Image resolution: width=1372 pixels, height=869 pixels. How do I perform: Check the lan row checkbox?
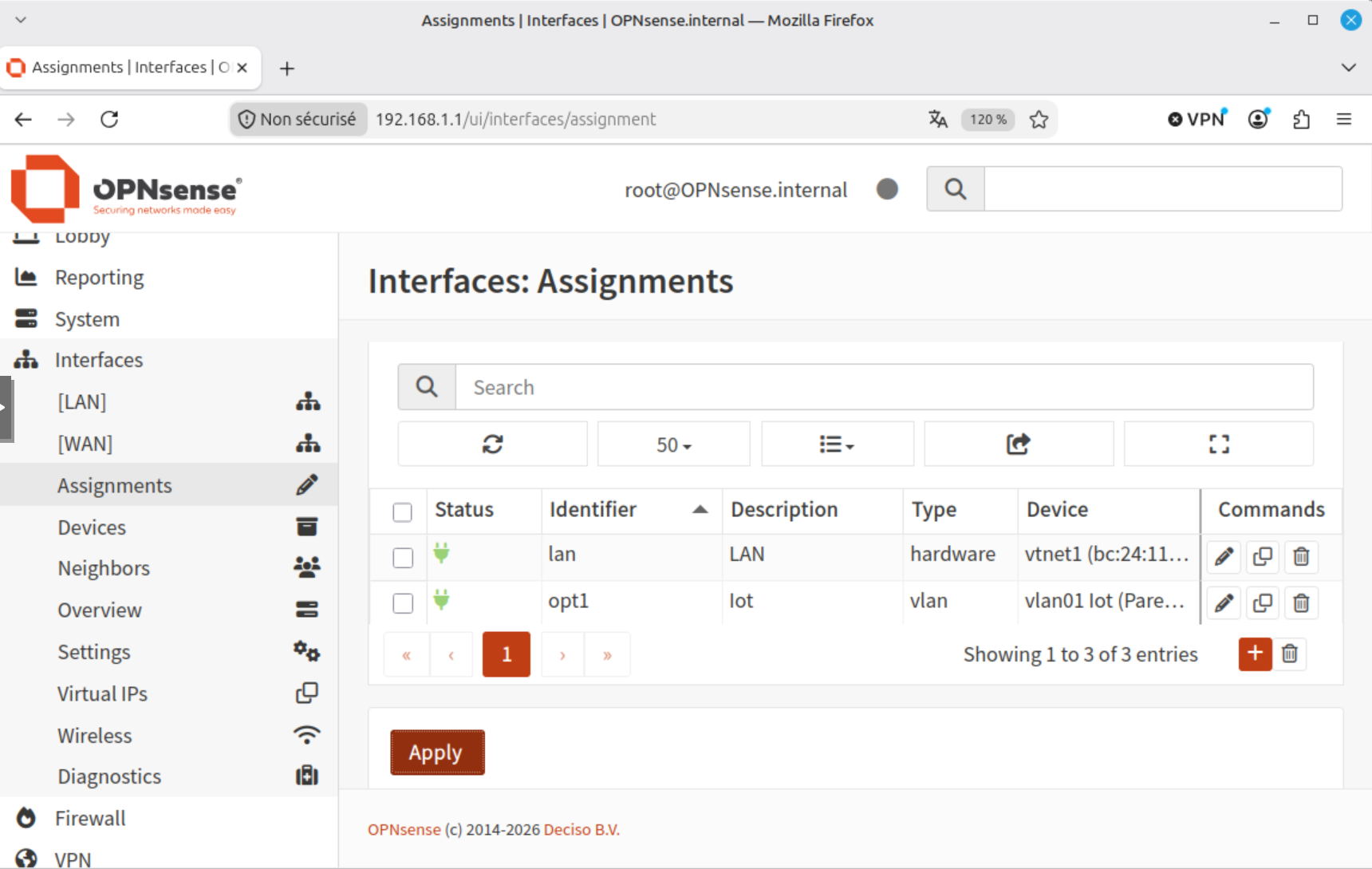403,557
